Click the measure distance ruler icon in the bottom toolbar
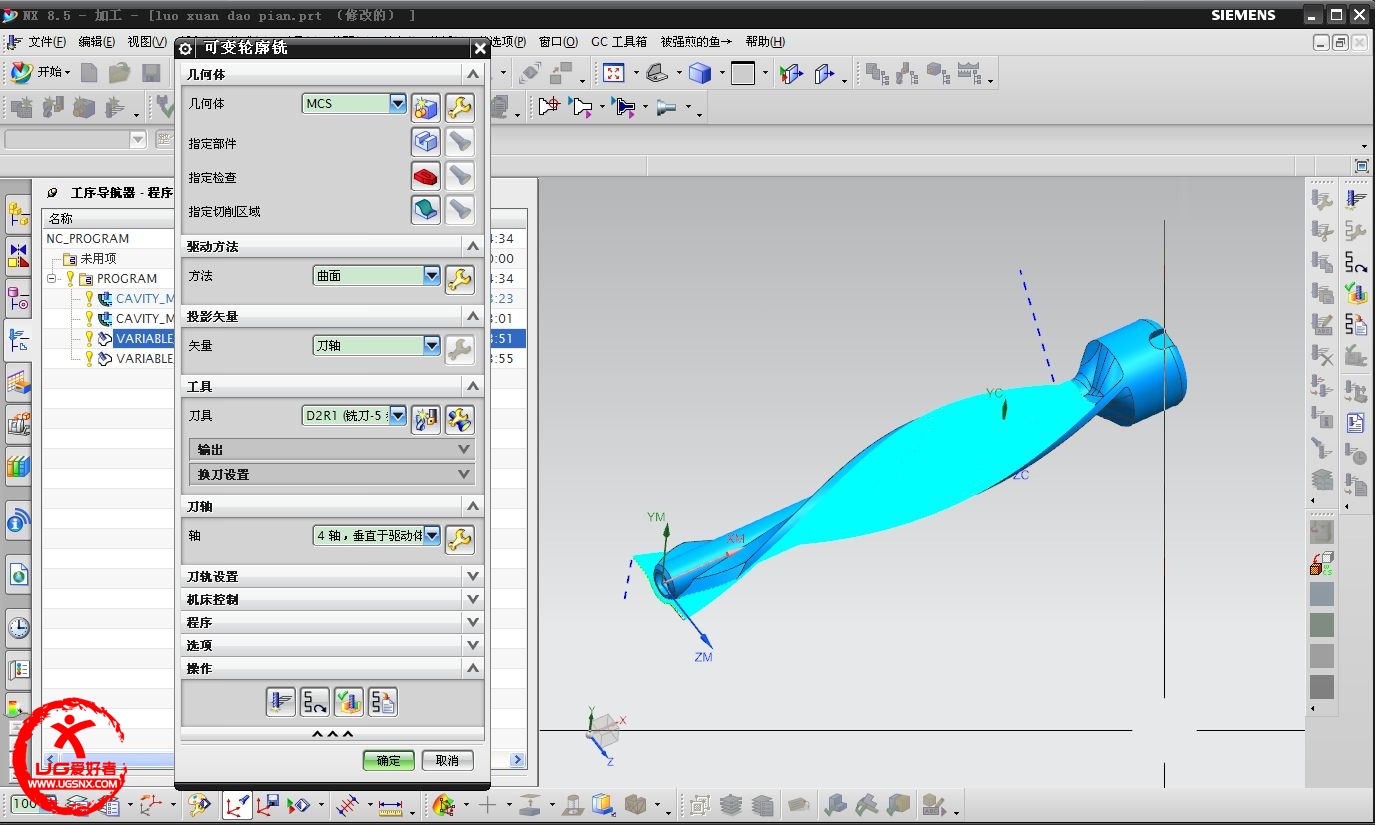 click(x=389, y=805)
